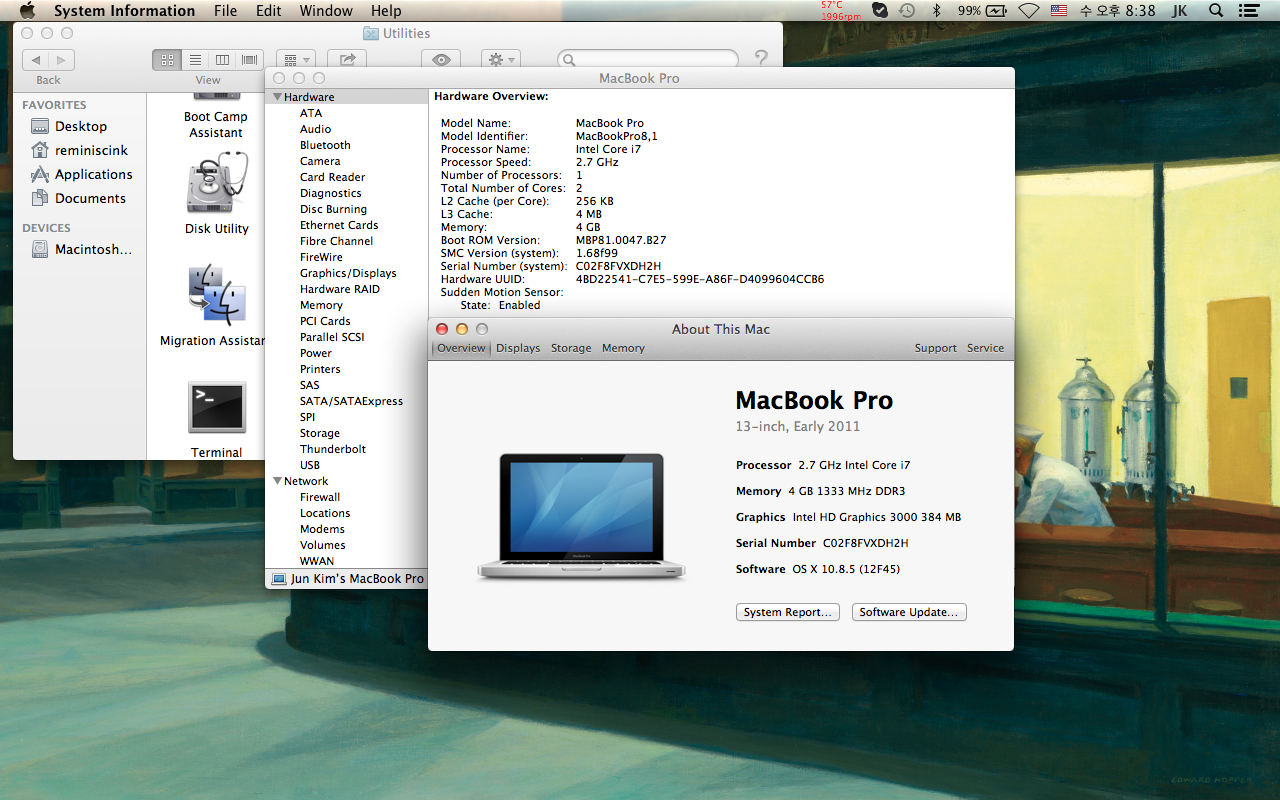The height and width of the screenshot is (800, 1280).
Task: Select Thunderbolt in the hardware list
Action: tap(333, 449)
